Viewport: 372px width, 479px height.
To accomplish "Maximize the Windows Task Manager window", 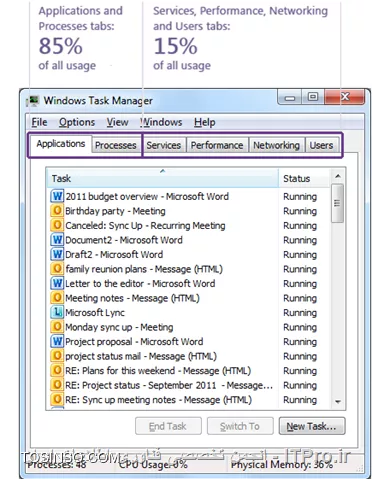I will click(313, 97).
